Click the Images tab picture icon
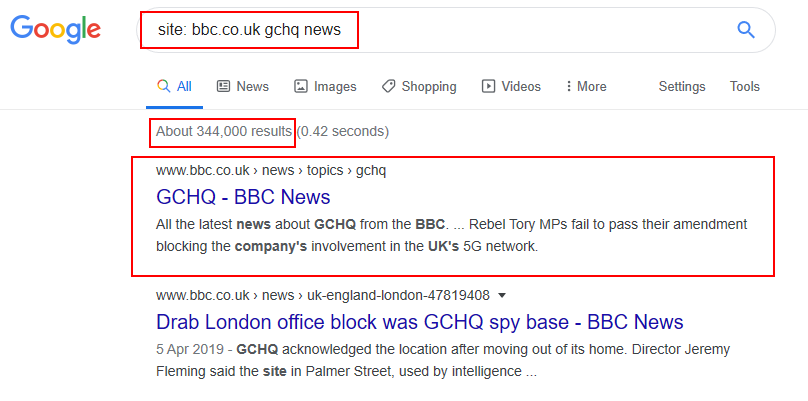The height and width of the screenshot is (401, 808). (300, 87)
